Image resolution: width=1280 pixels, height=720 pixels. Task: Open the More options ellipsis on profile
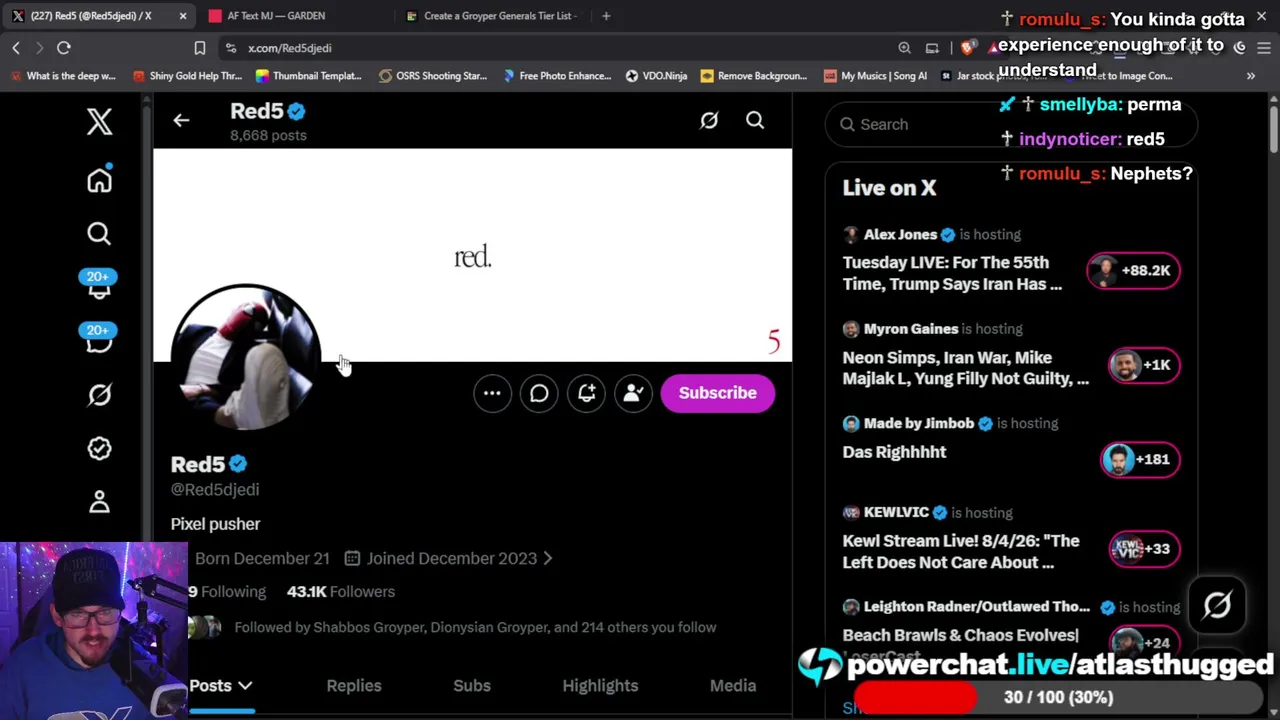point(492,393)
